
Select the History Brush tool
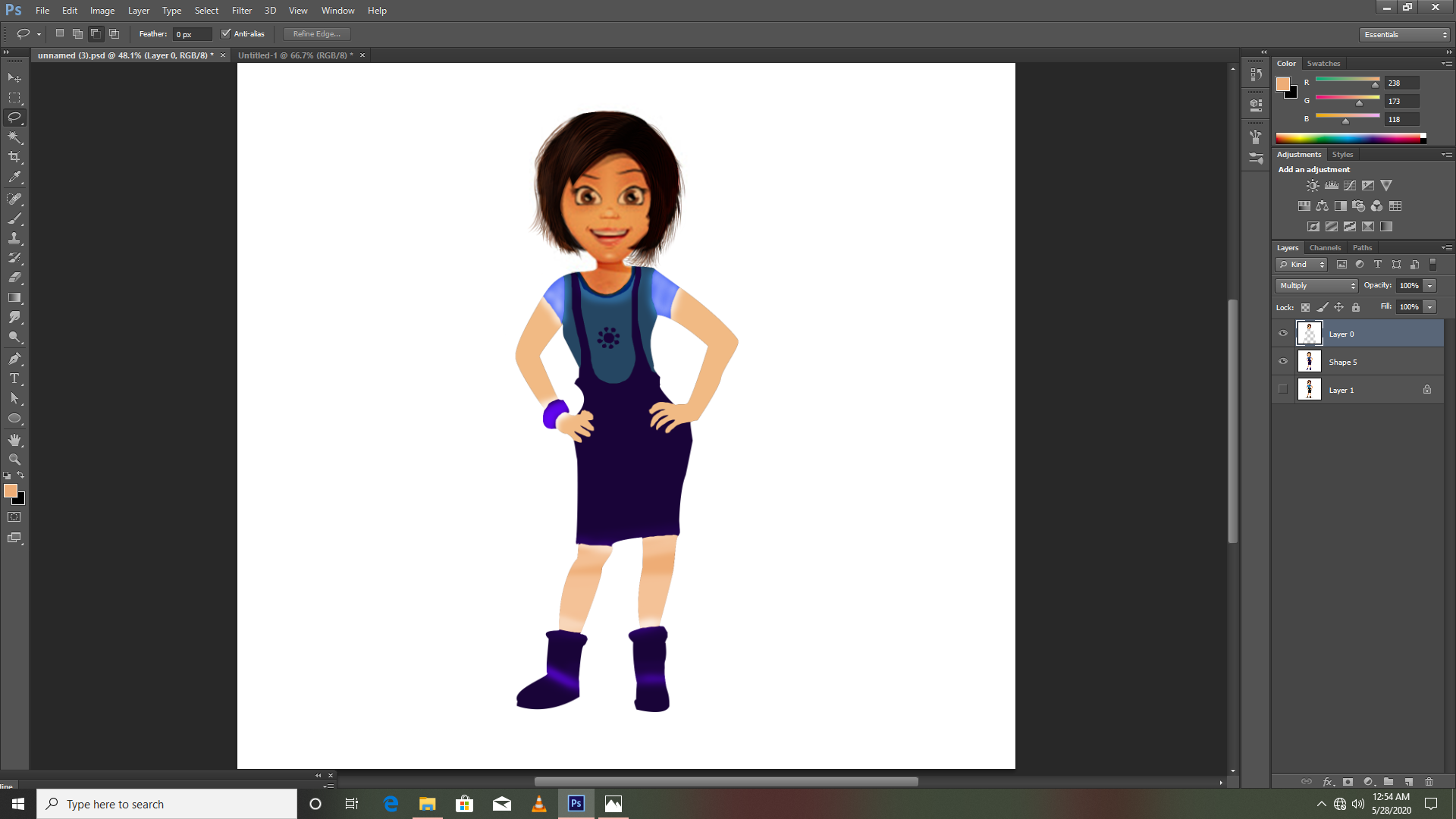pos(14,258)
